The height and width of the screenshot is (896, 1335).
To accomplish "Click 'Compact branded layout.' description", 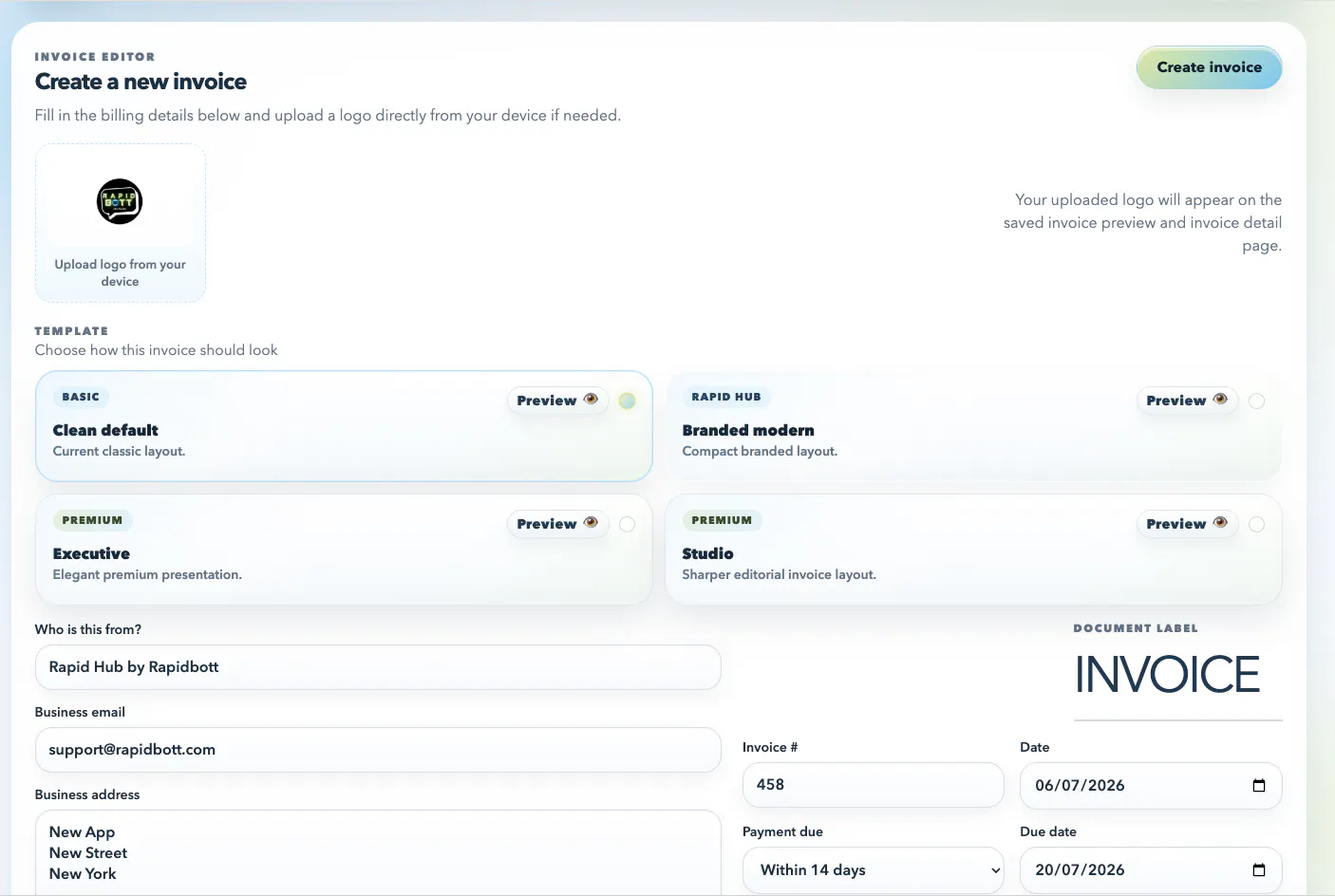I will (x=760, y=451).
